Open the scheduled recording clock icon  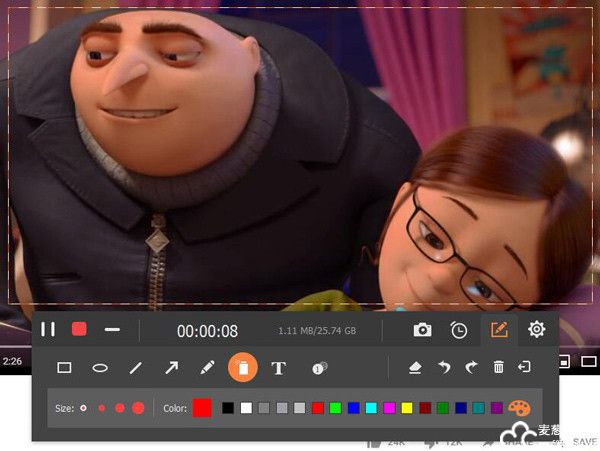point(459,329)
